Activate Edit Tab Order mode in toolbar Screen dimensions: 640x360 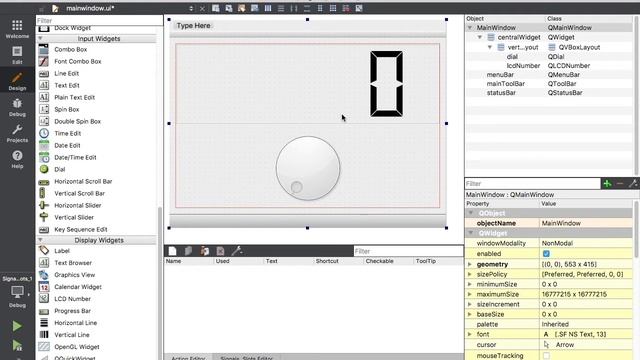255,8
